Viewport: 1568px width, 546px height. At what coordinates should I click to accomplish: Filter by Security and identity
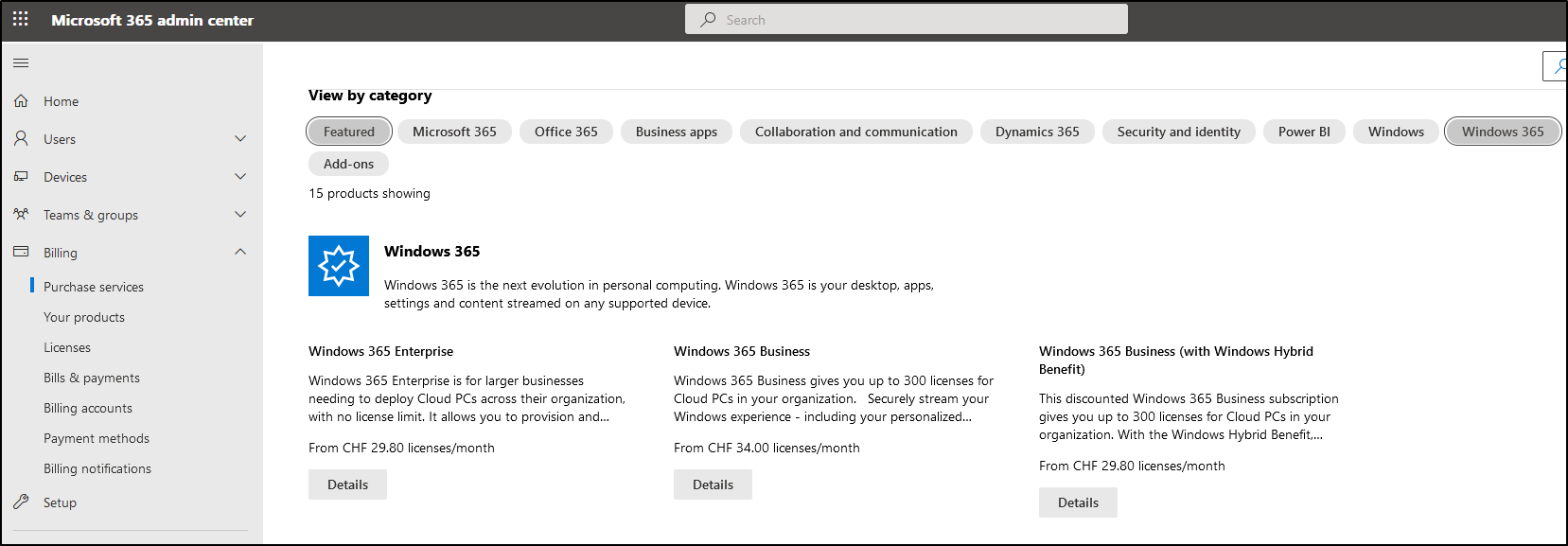1179,132
